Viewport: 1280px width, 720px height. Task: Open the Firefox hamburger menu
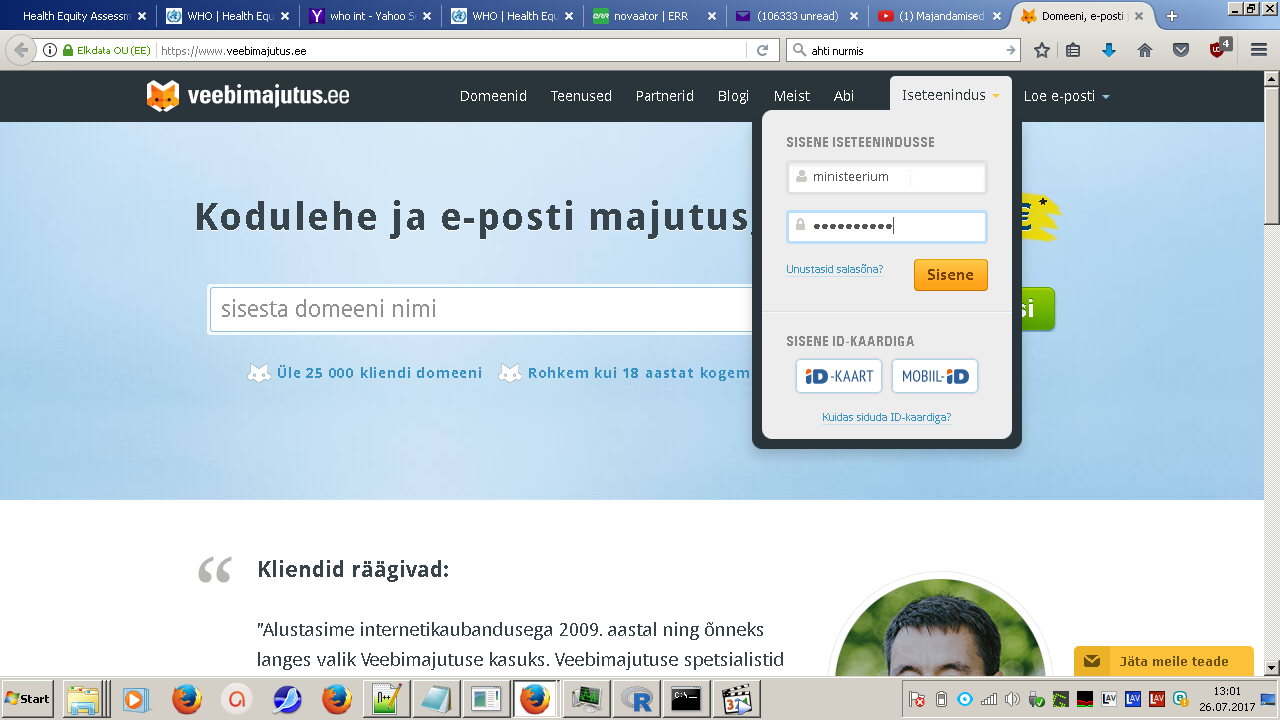[1259, 50]
